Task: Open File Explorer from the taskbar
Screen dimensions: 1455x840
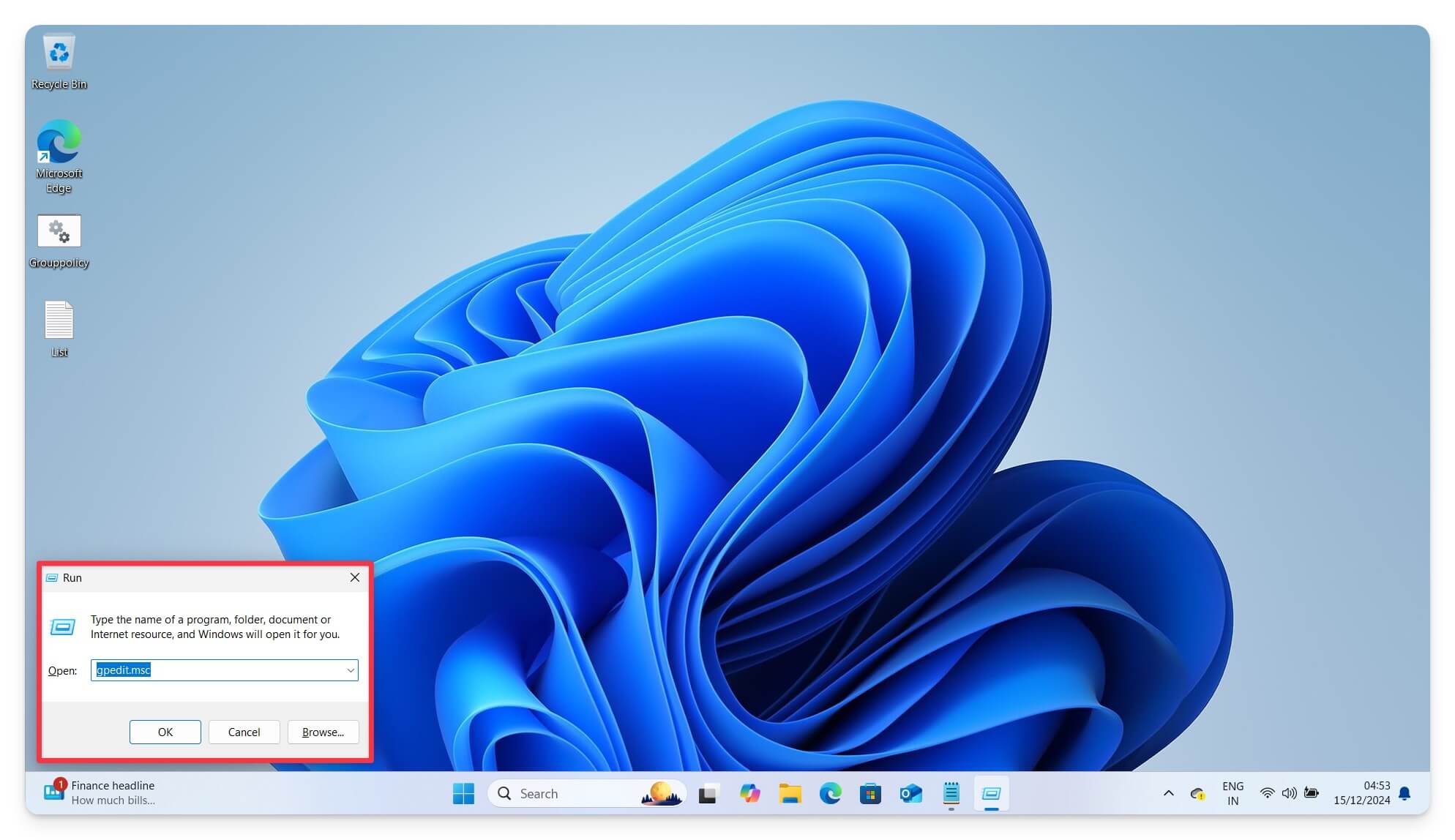Action: 790,793
